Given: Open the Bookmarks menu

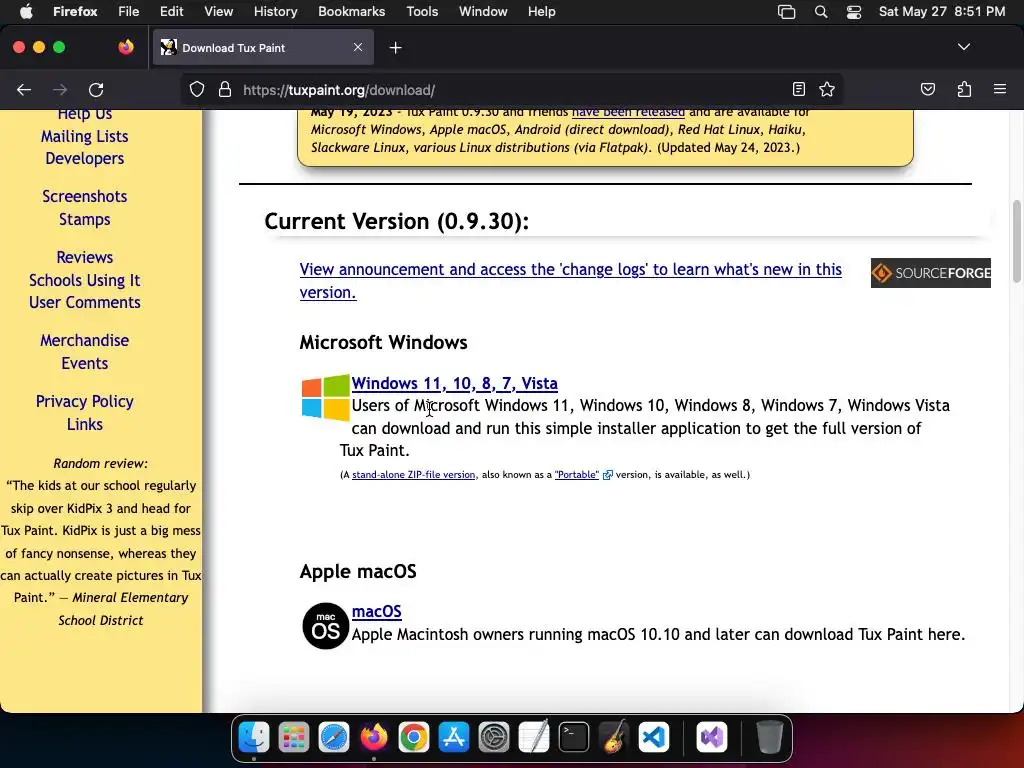Looking at the screenshot, I should [351, 12].
